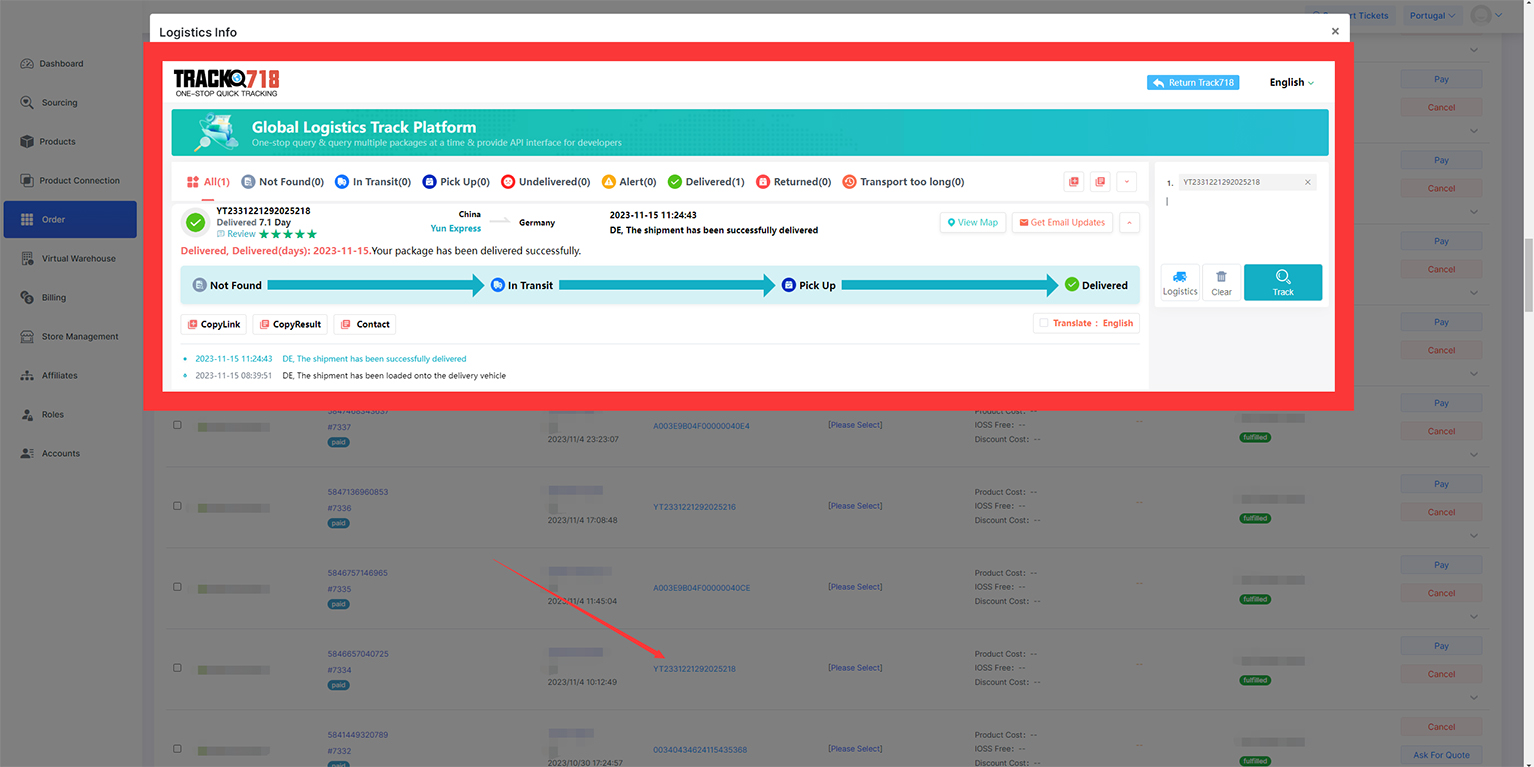Click Get Email Updates envelope button
The height and width of the screenshot is (767, 1534).
pyautogui.click(x=1061, y=222)
